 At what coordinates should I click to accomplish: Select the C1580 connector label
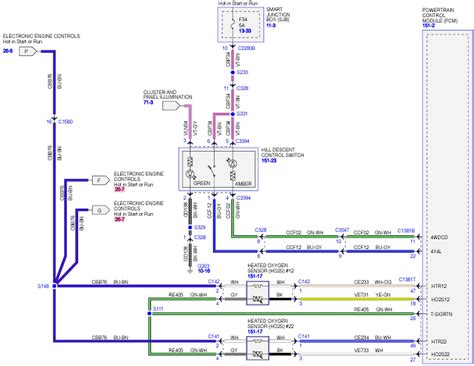click(x=65, y=122)
